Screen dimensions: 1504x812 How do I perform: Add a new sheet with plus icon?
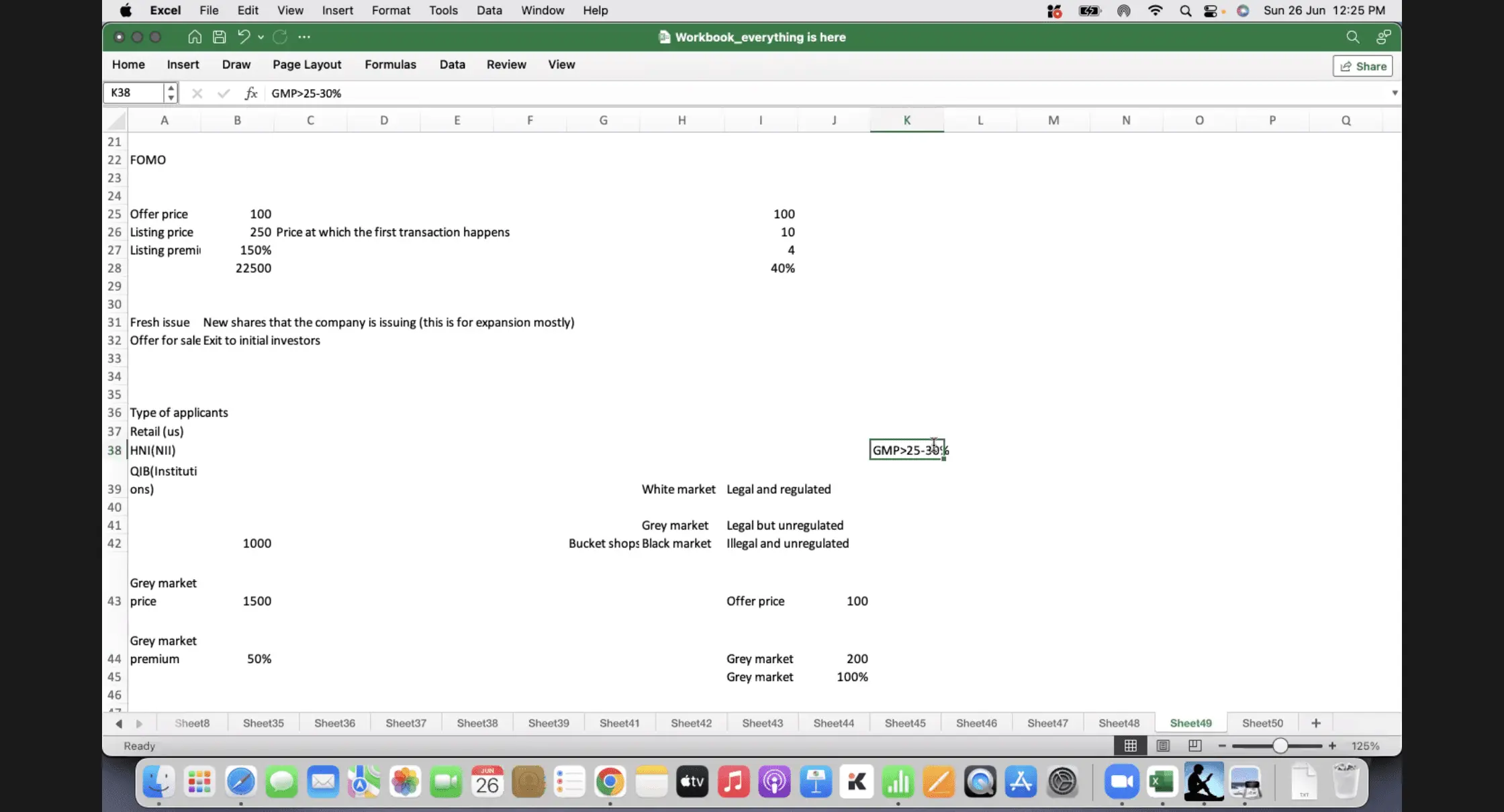[x=1316, y=723]
